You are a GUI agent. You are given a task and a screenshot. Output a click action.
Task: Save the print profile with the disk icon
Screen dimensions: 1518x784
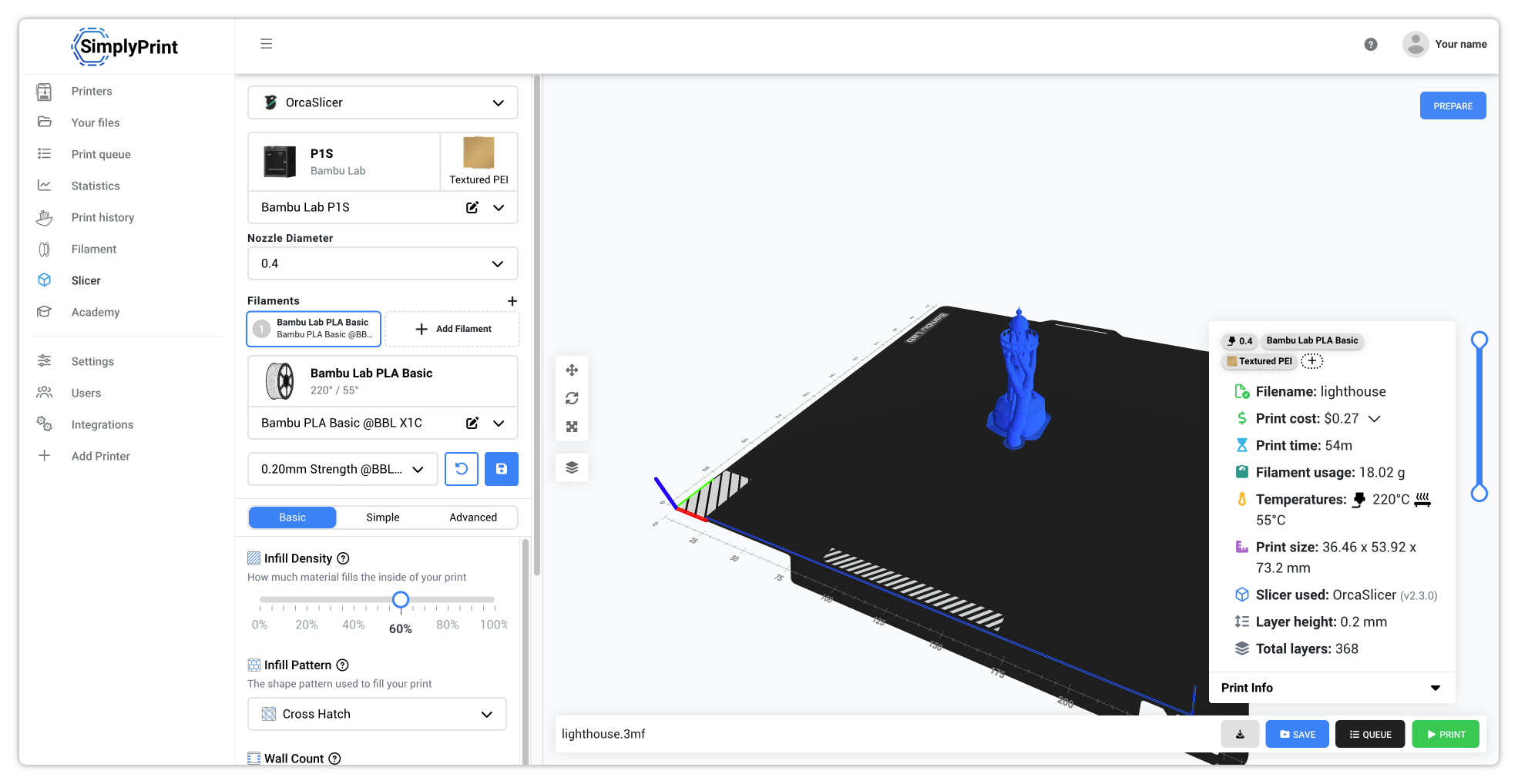pyautogui.click(x=502, y=469)
